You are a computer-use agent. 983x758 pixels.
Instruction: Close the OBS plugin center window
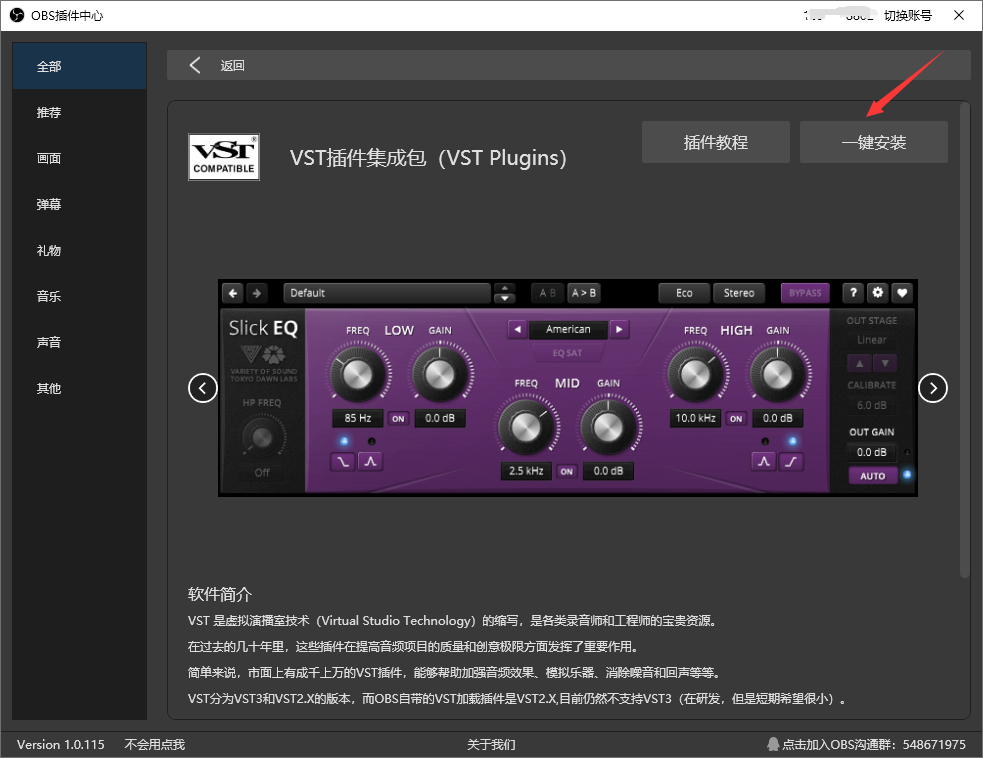tap(959, 15)
